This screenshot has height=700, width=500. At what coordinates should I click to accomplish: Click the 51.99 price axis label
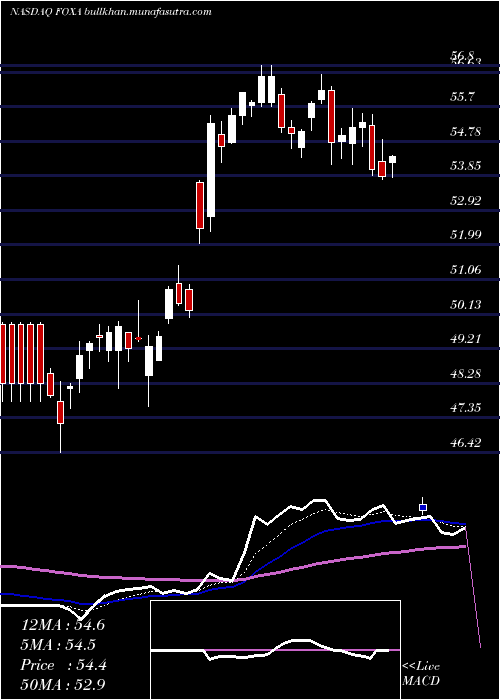466,235
